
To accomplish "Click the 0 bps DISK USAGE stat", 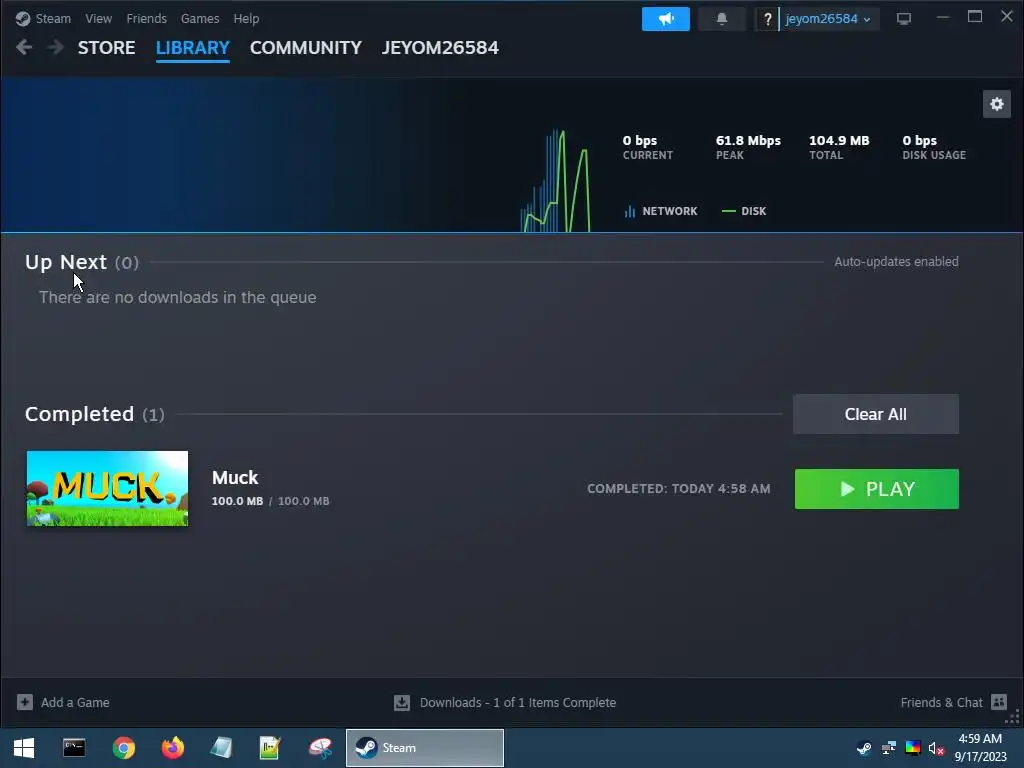I will click(x=934, y=147).
